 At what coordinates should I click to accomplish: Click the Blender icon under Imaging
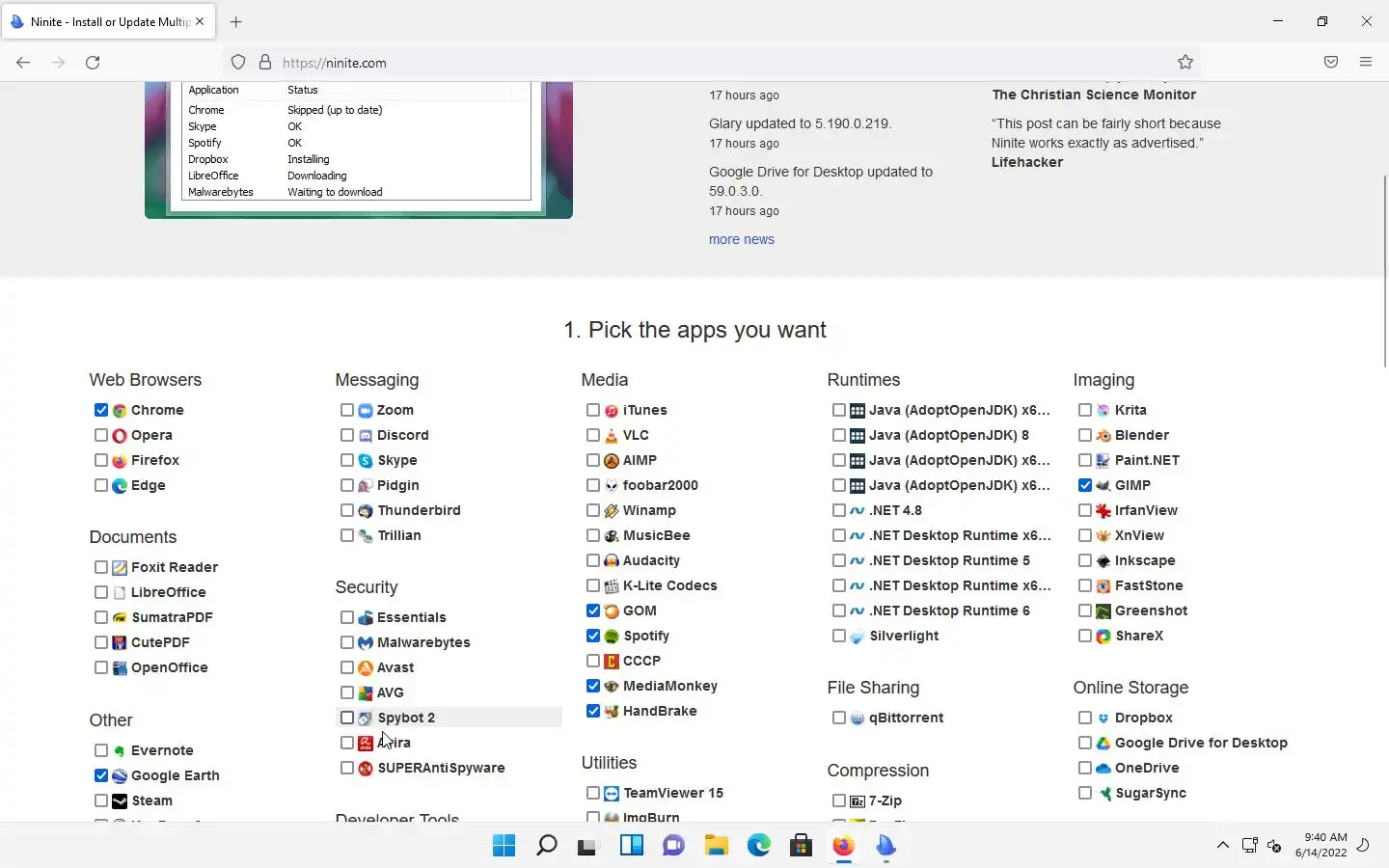[1103, 435]
